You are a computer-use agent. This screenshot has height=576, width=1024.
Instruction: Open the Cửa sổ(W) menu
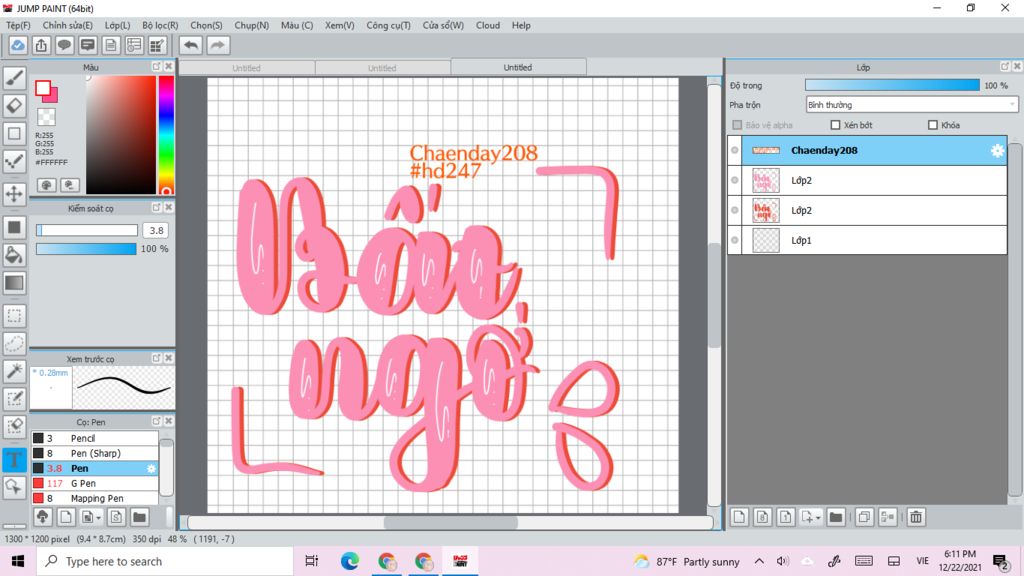pos(443,25)
